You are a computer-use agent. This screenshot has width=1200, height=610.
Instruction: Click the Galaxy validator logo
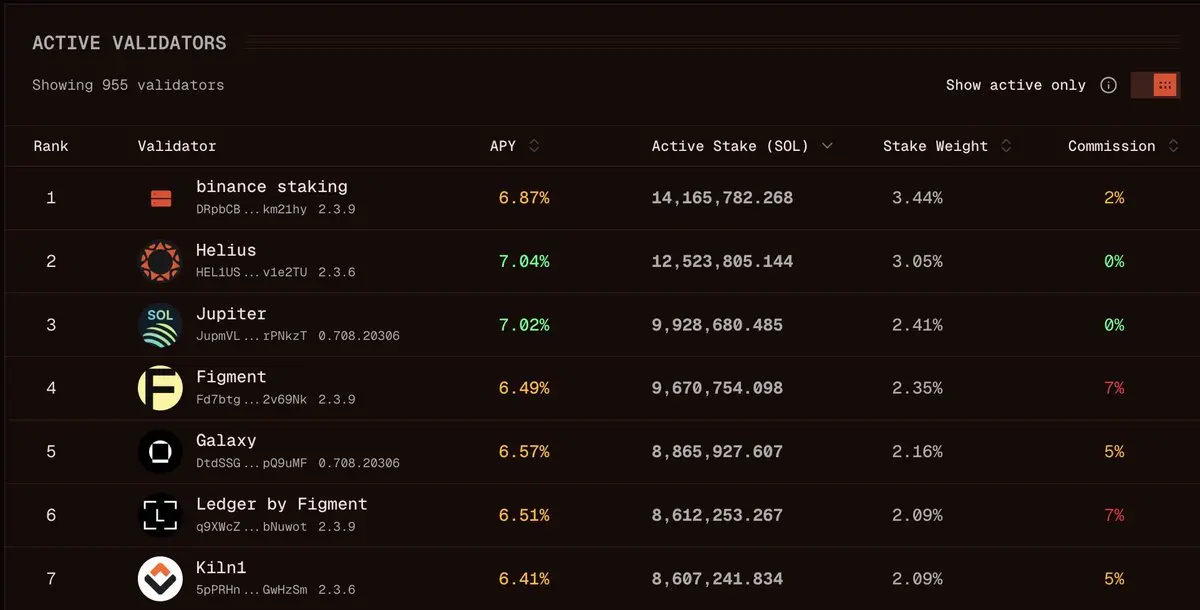pyautogui.click(x=160, y=452)
